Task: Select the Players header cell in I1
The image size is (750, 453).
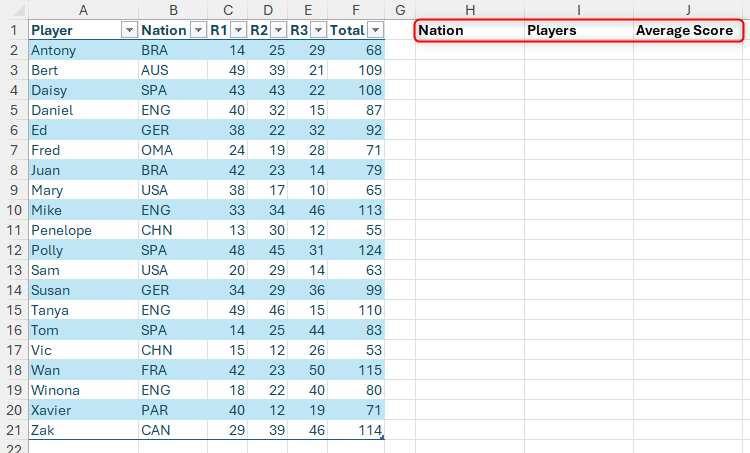Action: coord(578,30)
